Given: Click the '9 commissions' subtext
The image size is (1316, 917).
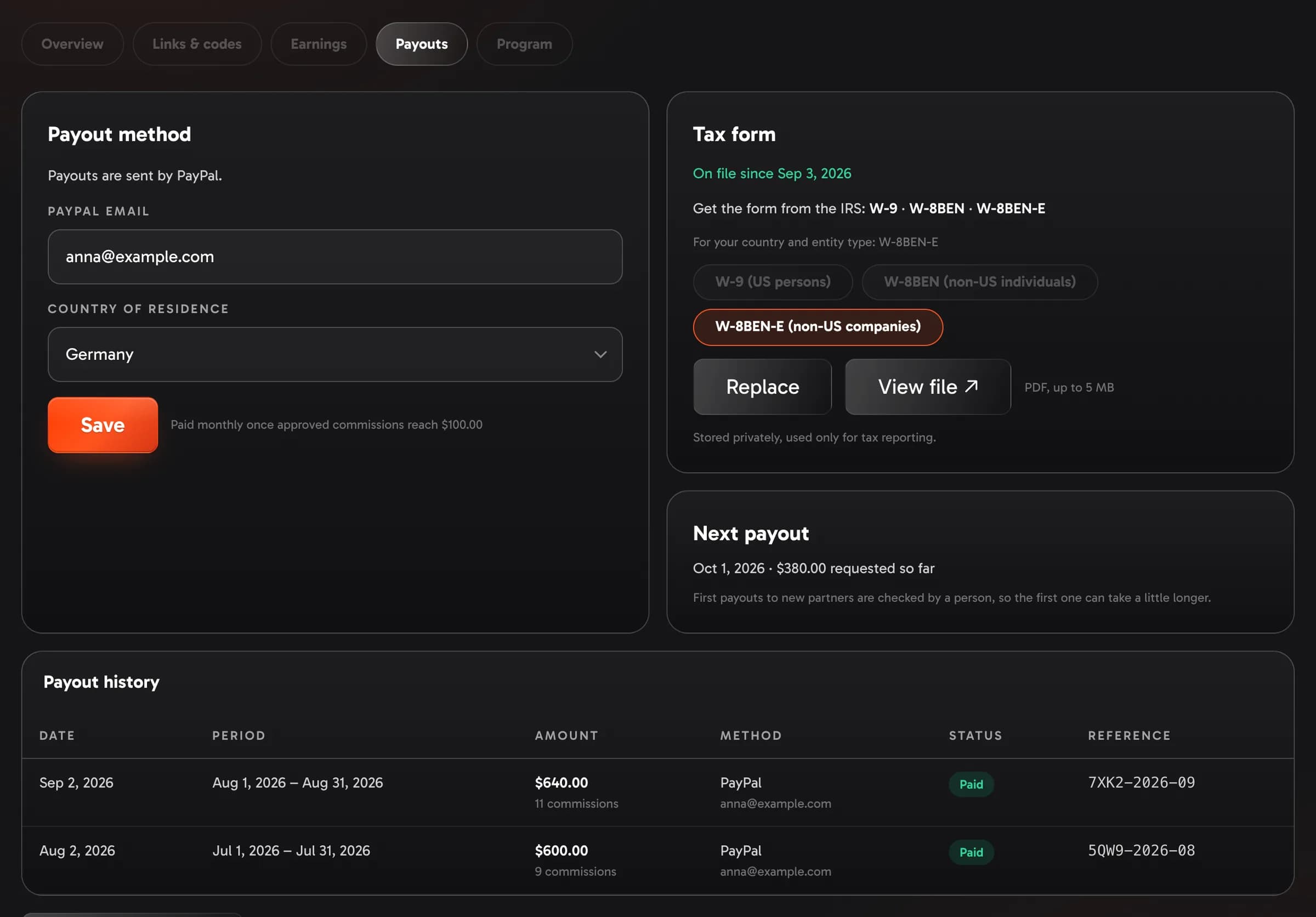Looking at the screenshot, I should (575, 871).
